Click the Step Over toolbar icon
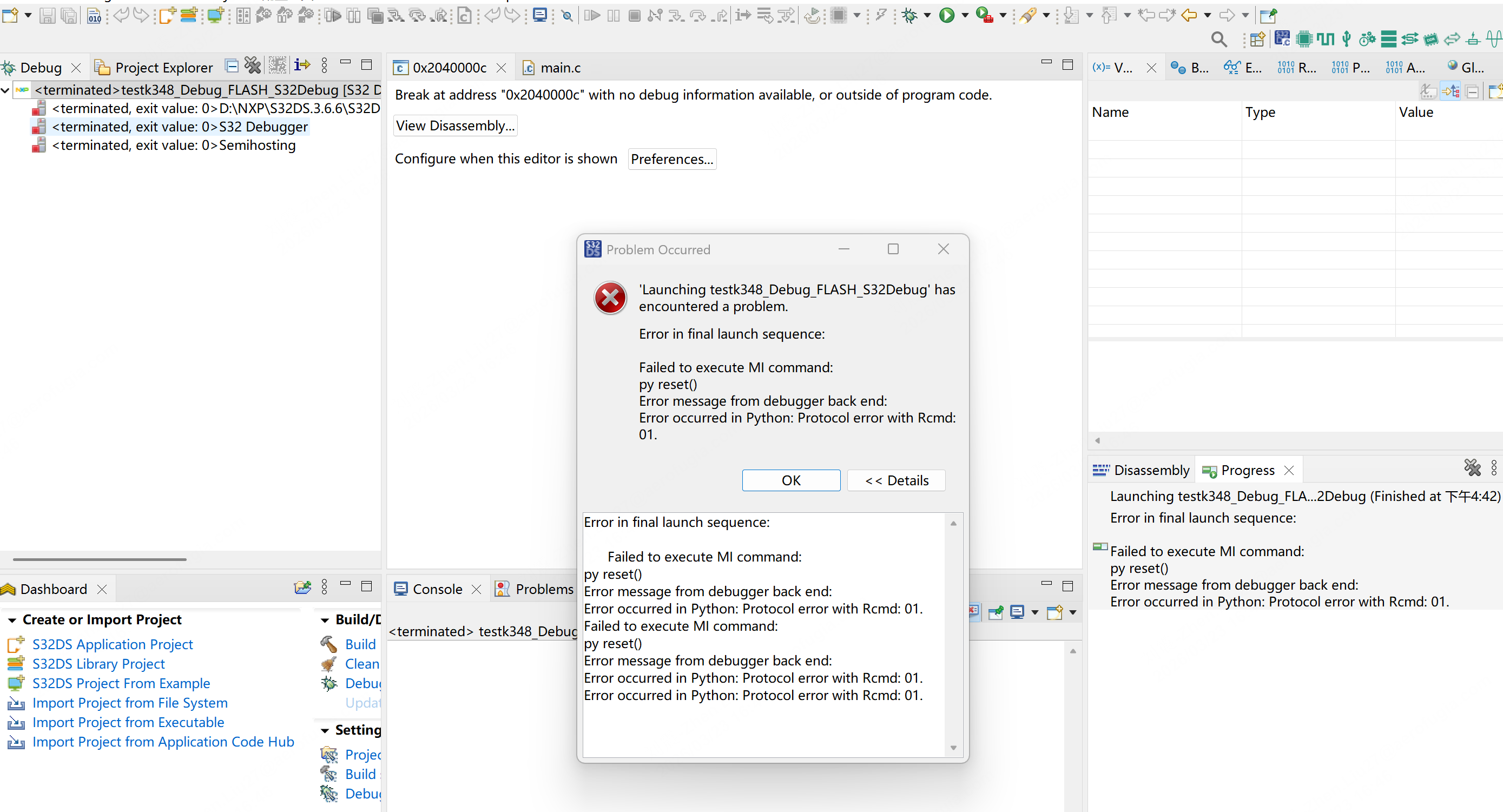This screenshot has height=812, width=1503. pos(698,16)
